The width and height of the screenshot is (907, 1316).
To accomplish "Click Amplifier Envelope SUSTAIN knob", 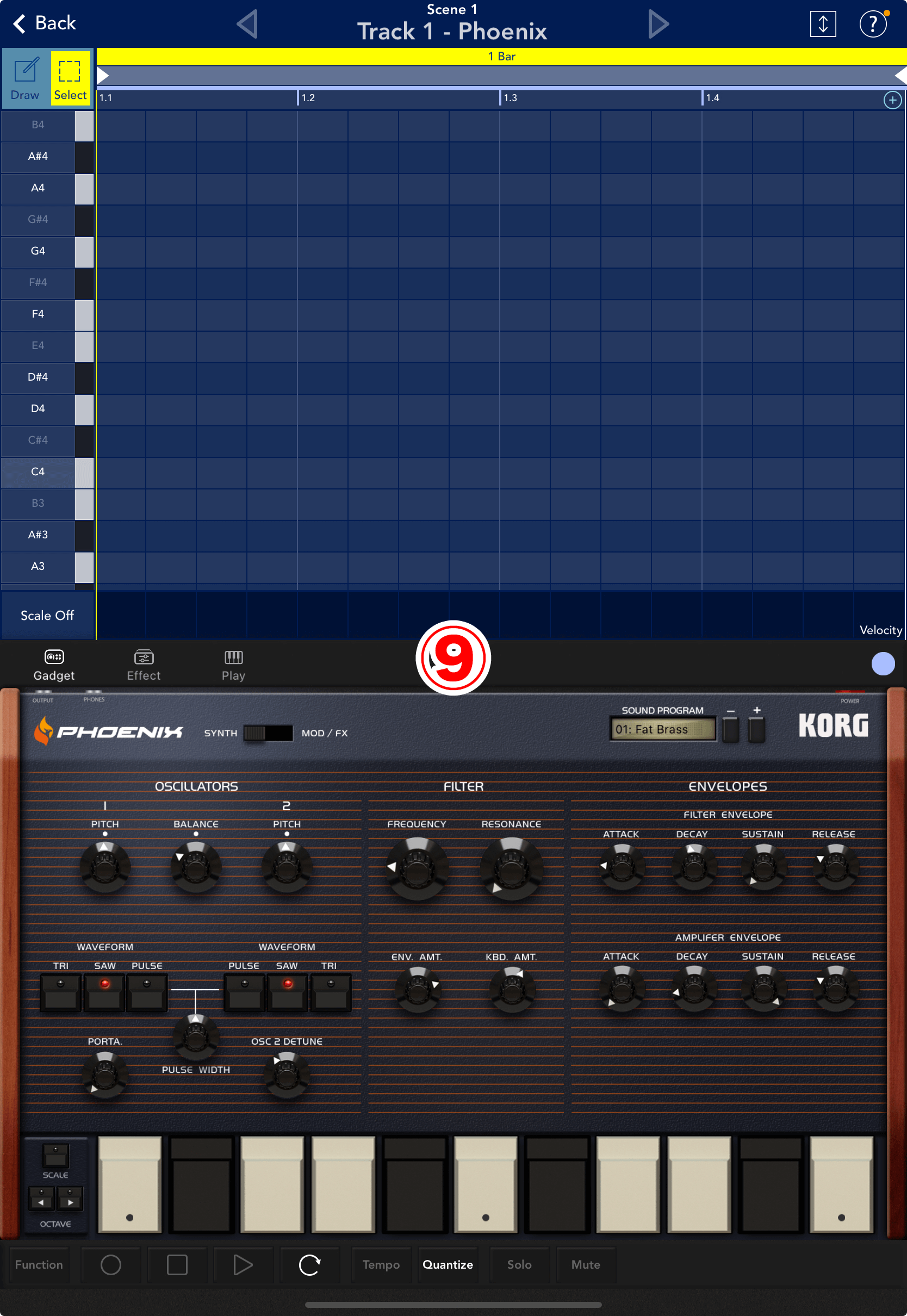I will tap(764, 989).
